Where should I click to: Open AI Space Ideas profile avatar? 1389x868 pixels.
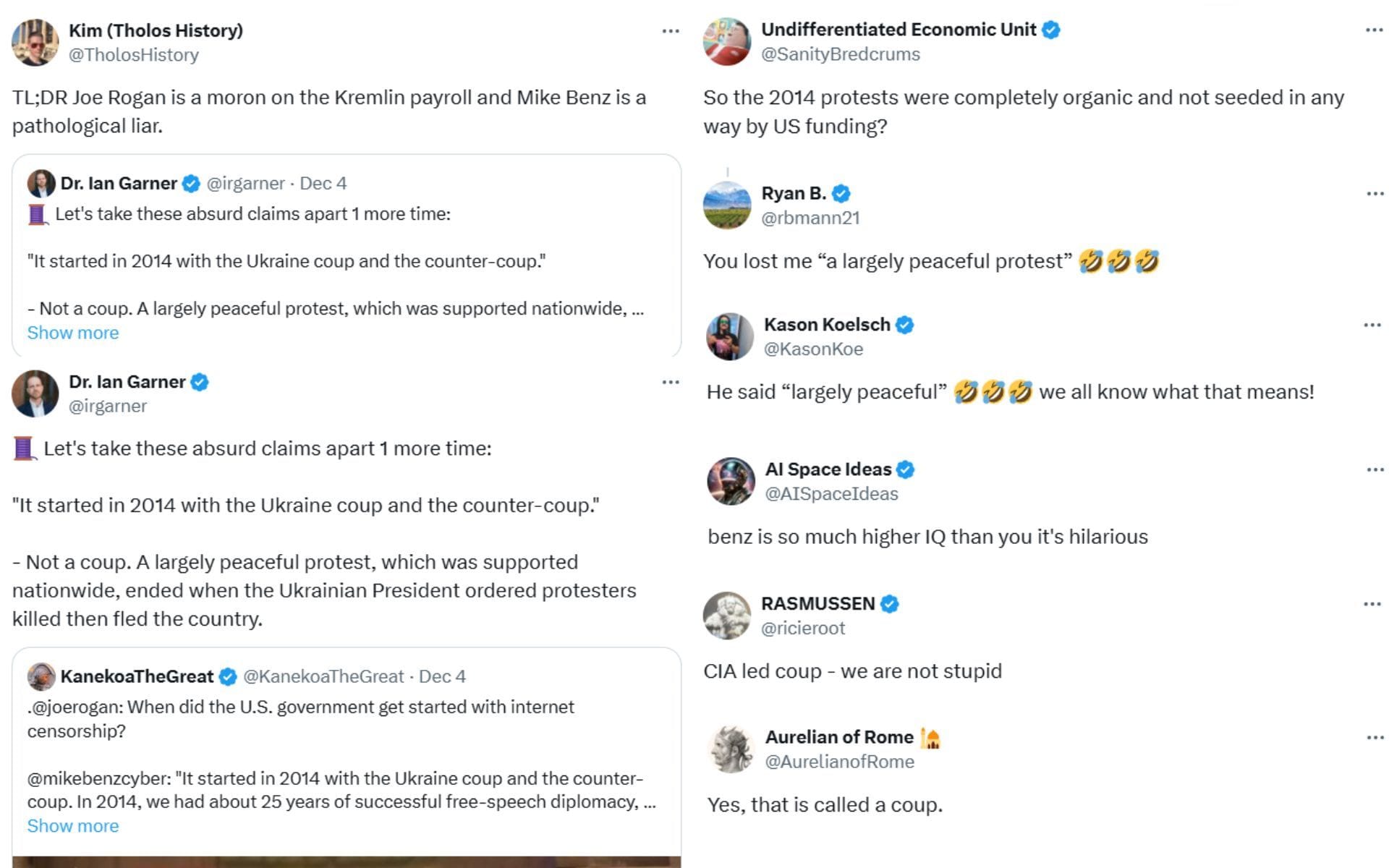coord(731,481)
